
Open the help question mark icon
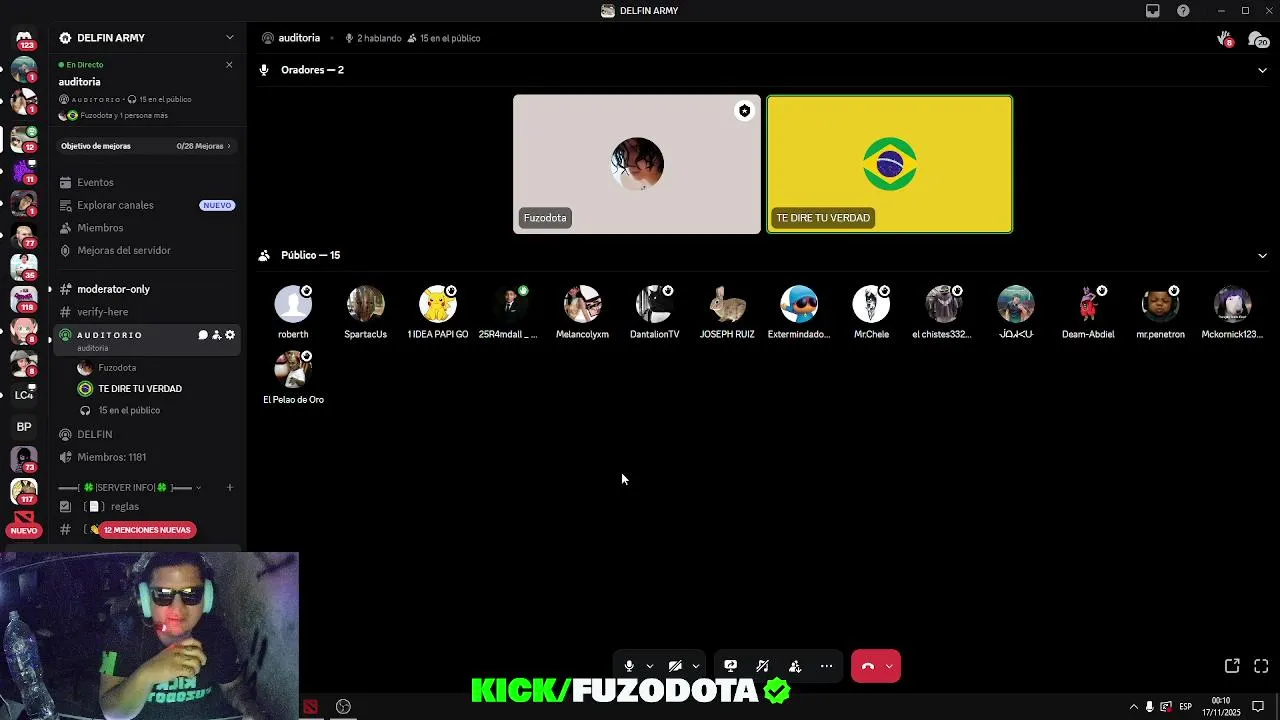[x=1184, y=11]
